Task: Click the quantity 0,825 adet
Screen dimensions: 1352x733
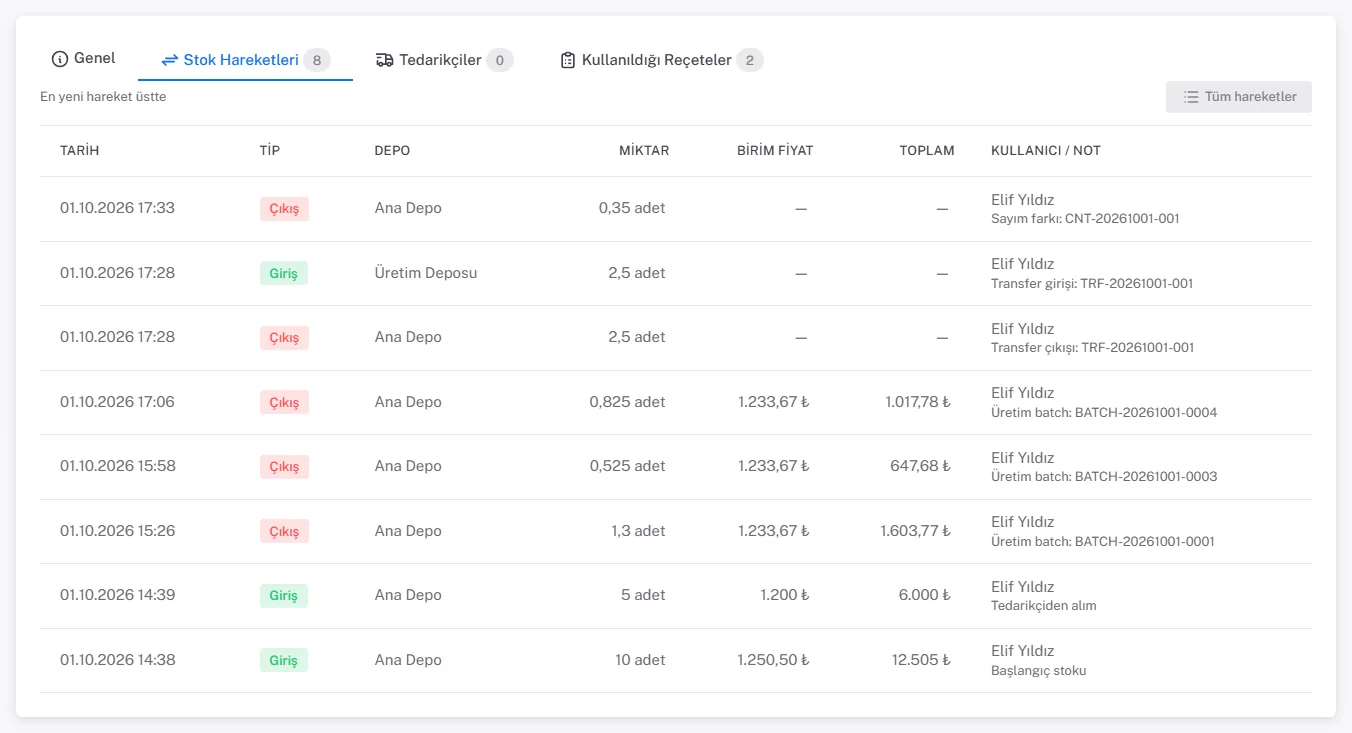Action: point(627,402)
